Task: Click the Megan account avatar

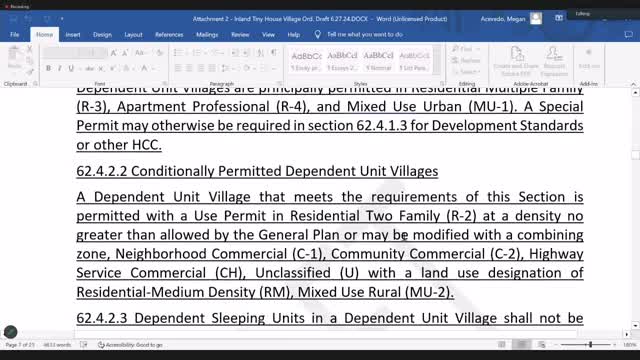Action: 536,18
